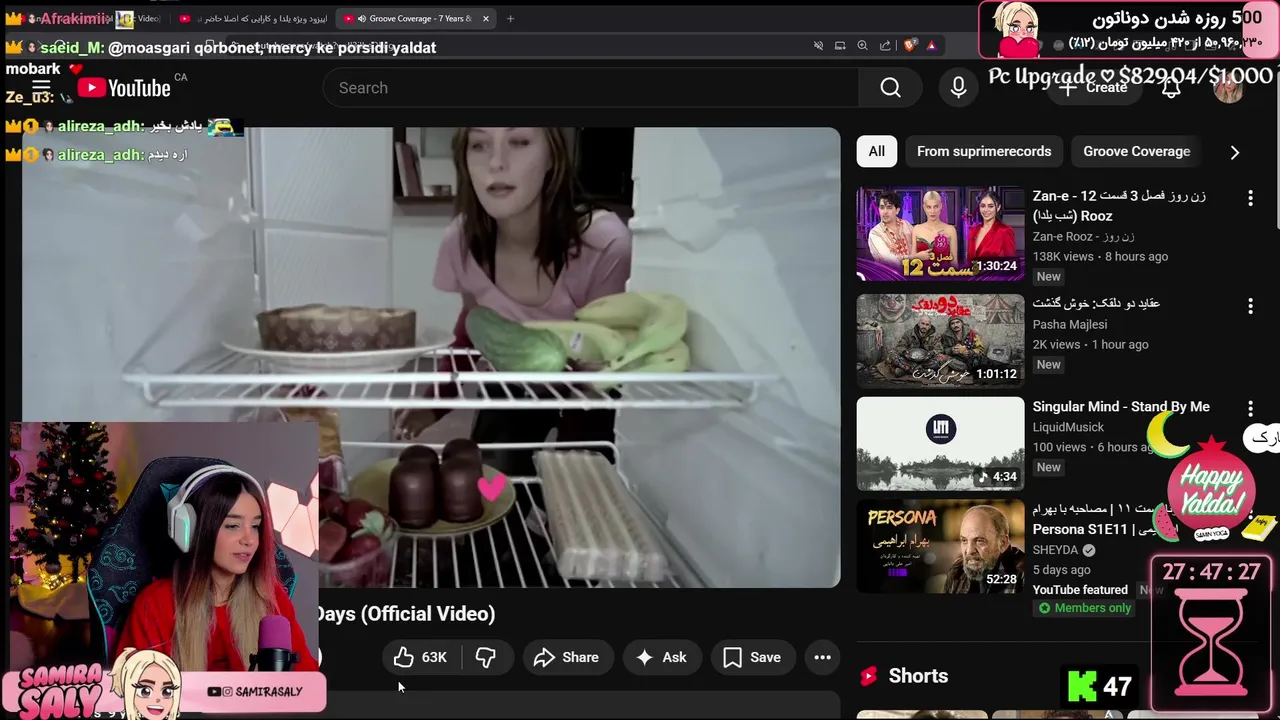Screen dimensions: 1280x720
Task: Click the Create button
Action: [x=1093, y=88]
